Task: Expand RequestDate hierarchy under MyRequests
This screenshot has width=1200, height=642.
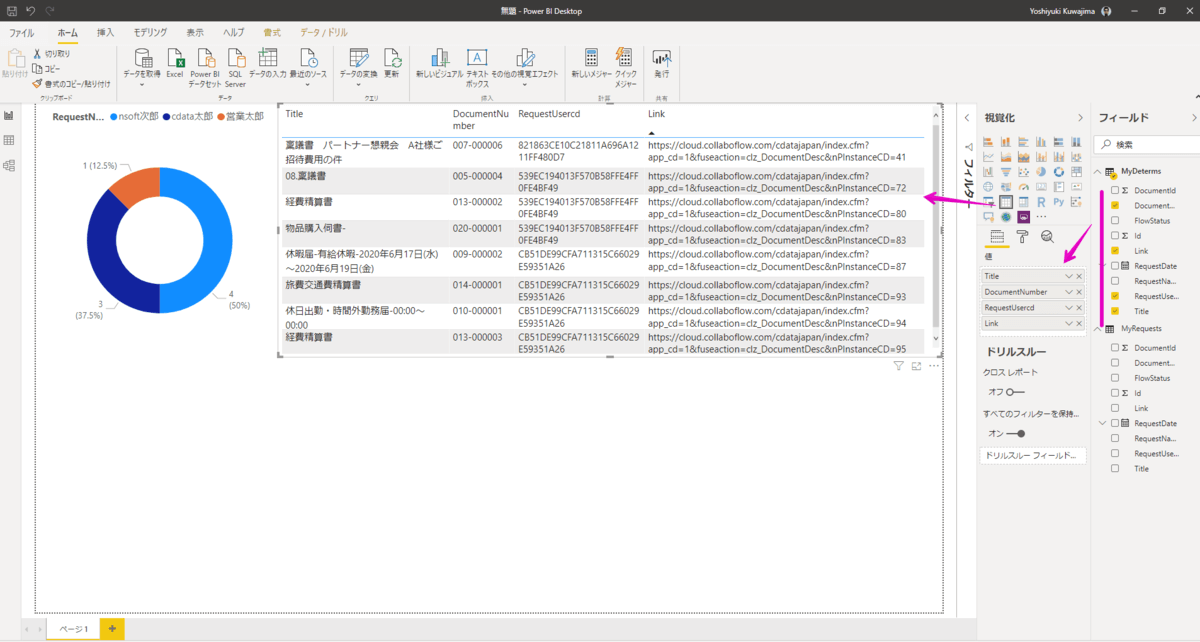Action: (1102, 423)
